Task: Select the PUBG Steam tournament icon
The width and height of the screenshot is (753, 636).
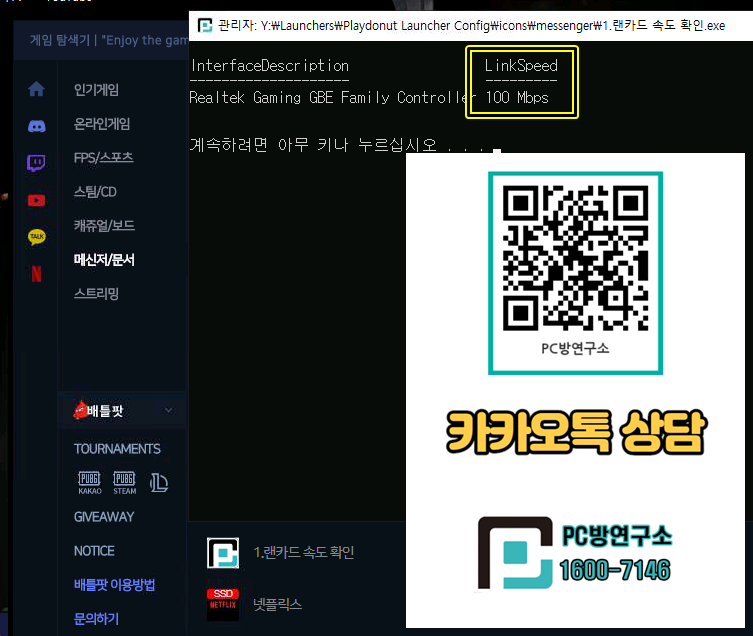Action: click(124, 483)
